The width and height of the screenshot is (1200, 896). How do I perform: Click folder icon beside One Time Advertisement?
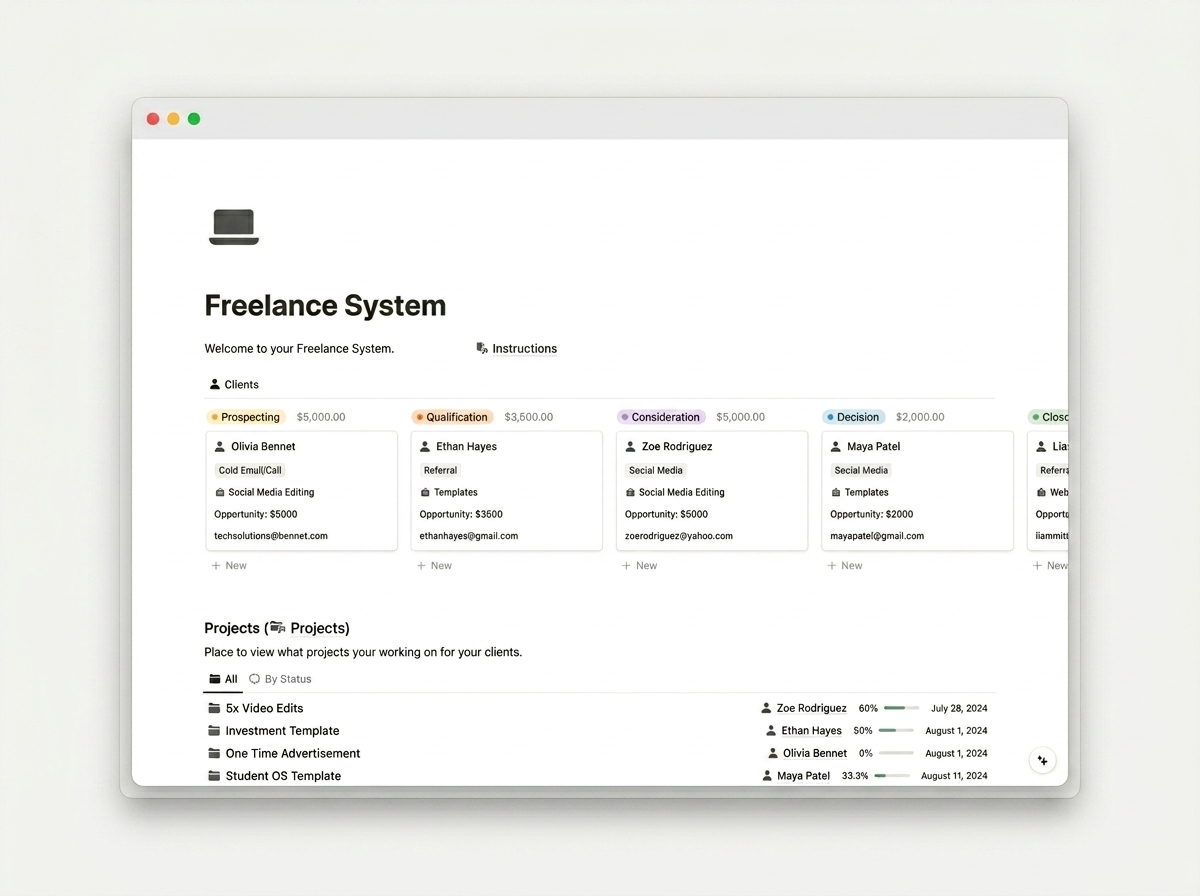tap(214, 754)
